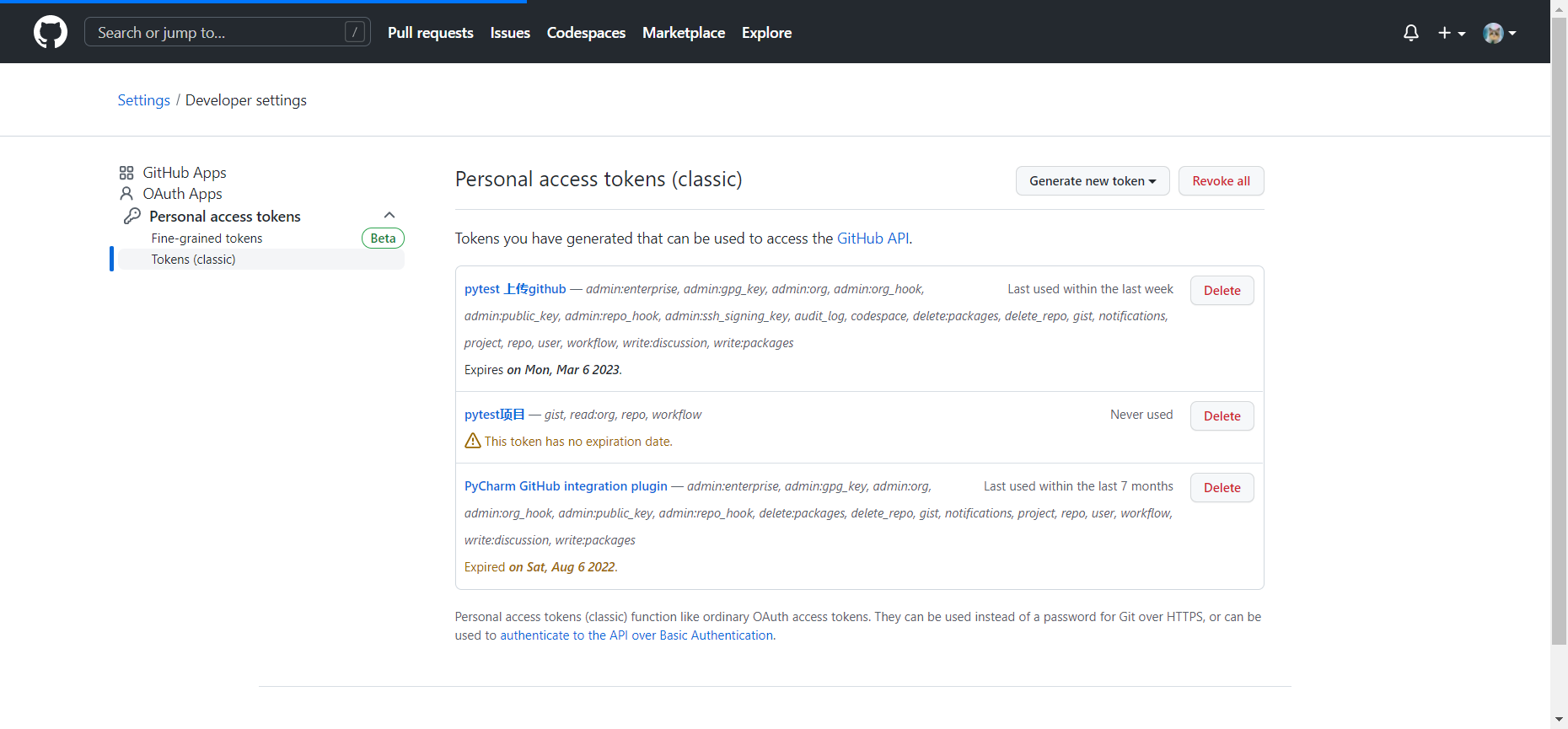Follow the Settings breadcrumb link
The height and width of the screenshot is (729, 1568).
click(x=143, y=100)
